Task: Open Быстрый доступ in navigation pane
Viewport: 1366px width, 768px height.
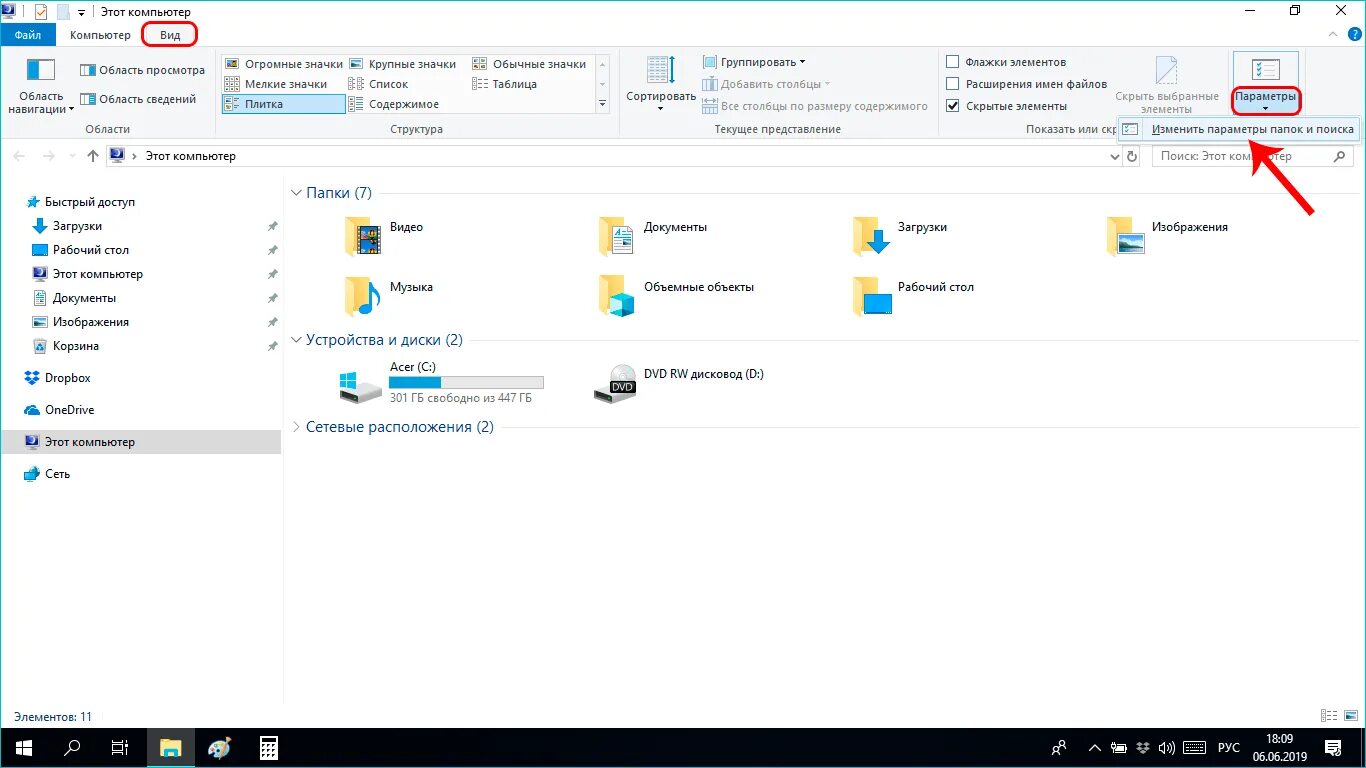Action: (81, 202)
